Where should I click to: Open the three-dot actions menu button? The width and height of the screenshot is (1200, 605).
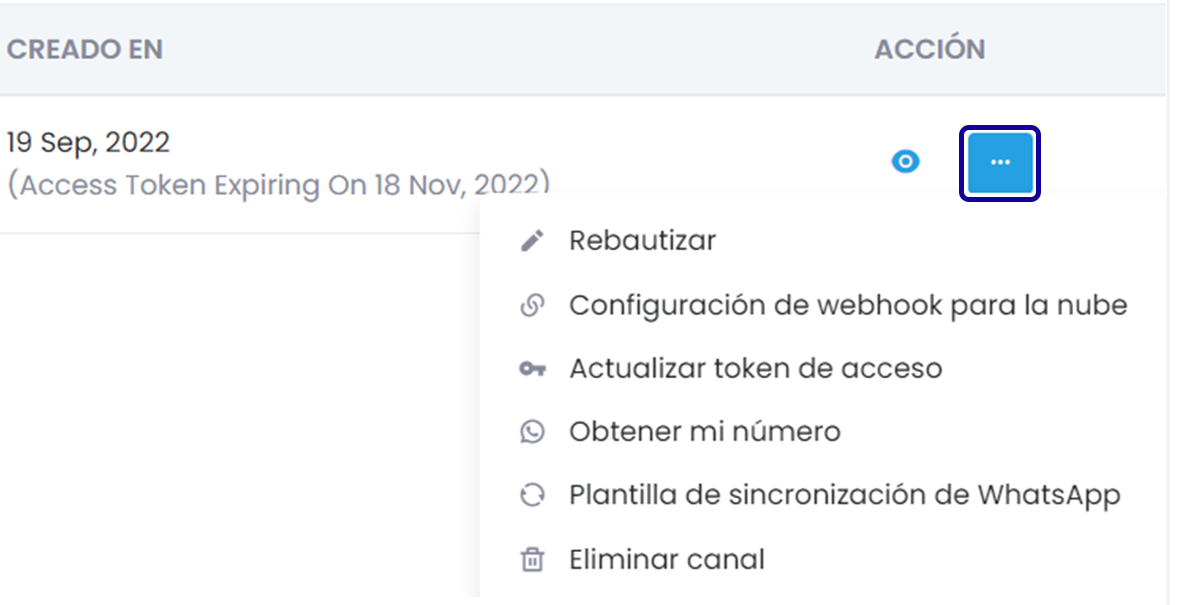[999, 162]
